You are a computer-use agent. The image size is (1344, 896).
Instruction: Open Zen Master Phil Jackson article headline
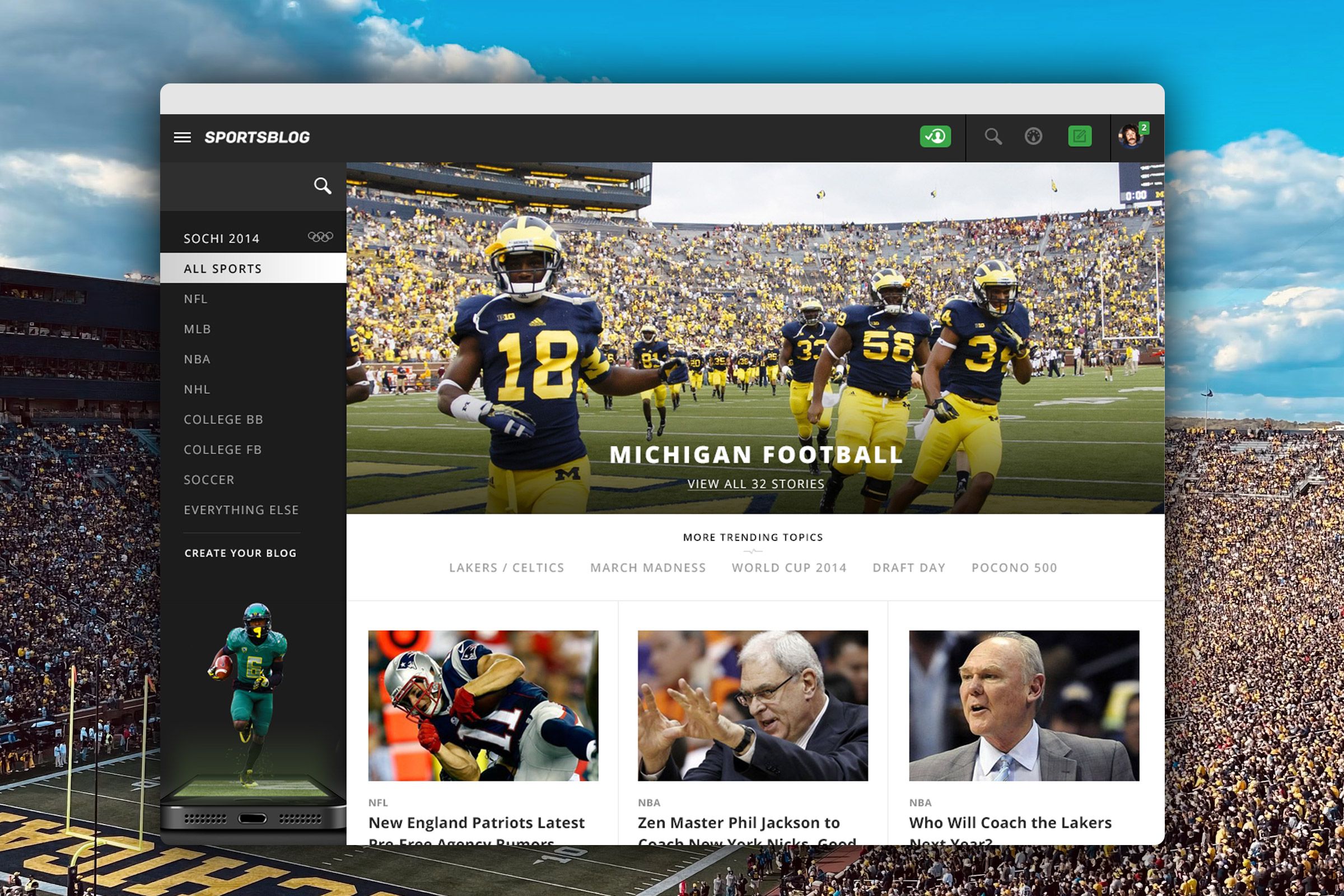click(747, 830)
